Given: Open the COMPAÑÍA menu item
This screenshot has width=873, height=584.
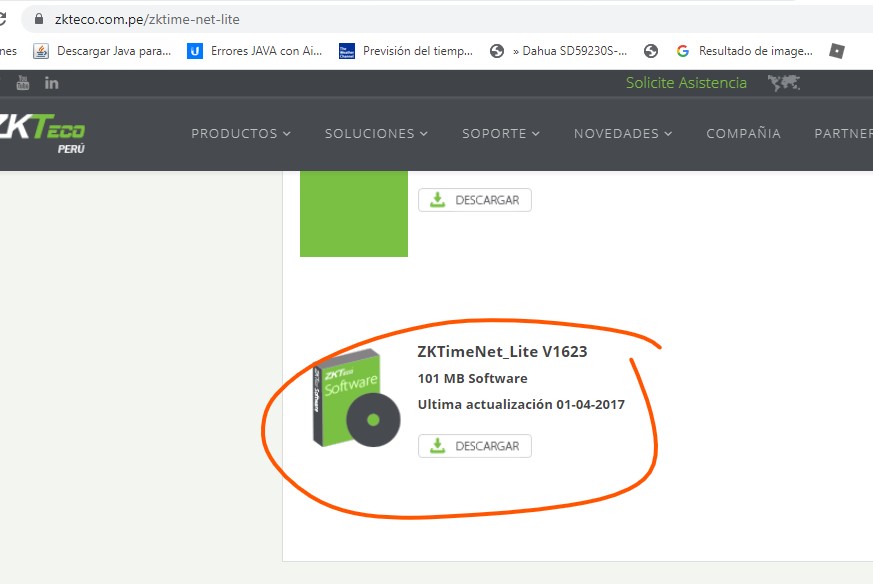Looking at the screenshot, I should [x=743, y=133].
